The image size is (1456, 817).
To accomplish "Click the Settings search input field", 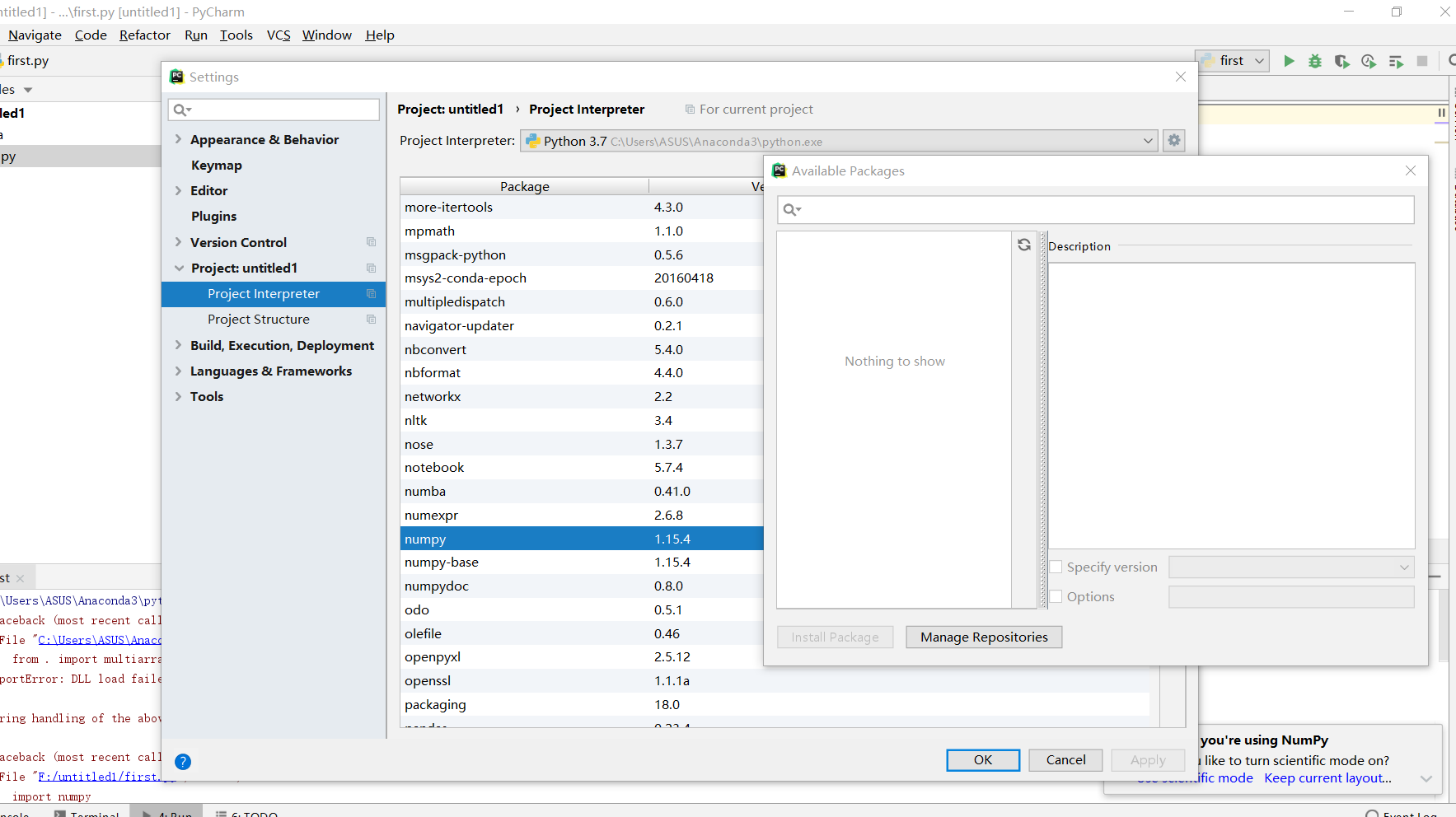I will 274,110.
